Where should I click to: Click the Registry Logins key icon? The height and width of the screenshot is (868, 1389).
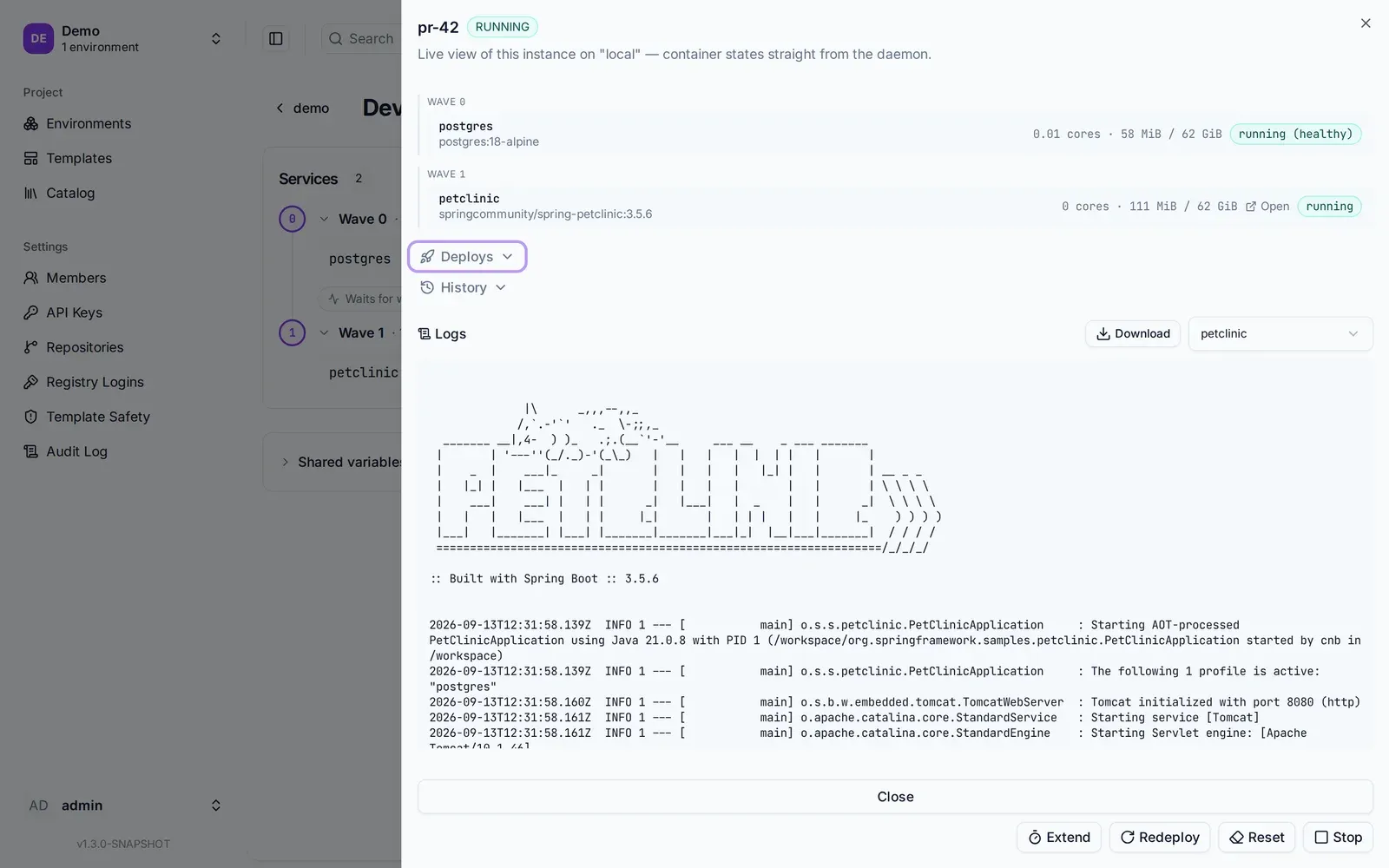tap(30, 382)
